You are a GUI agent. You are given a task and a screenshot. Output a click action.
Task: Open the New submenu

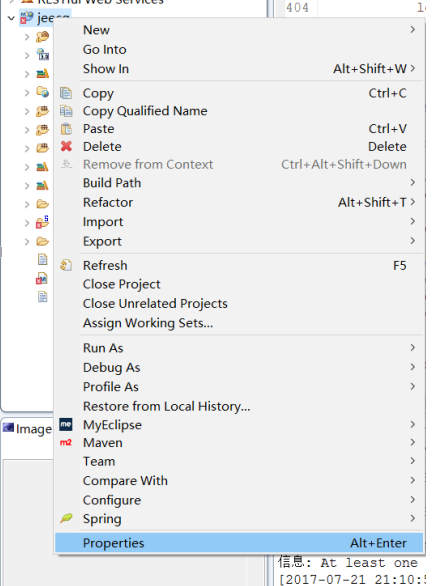[x=239, y=30]
